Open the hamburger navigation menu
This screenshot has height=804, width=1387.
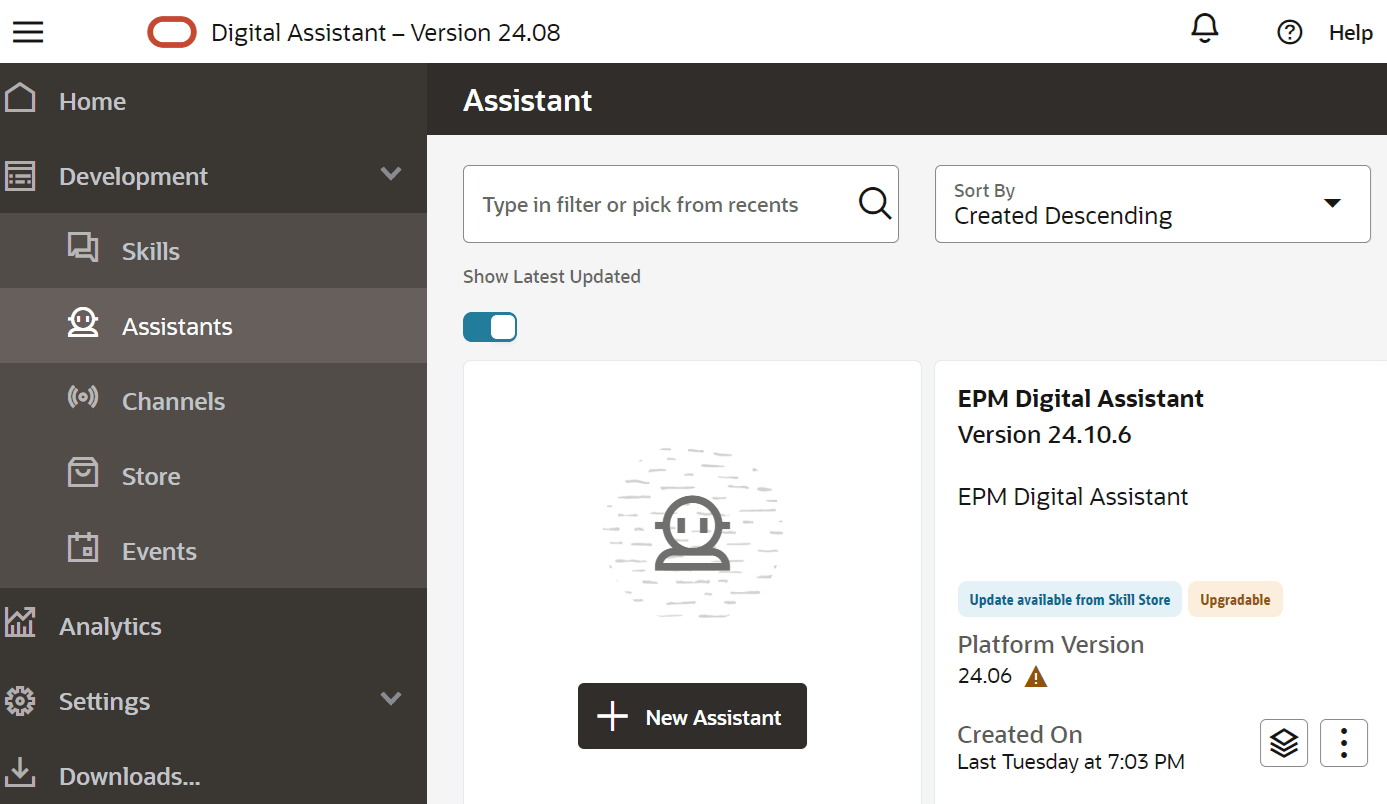point(28,32)
